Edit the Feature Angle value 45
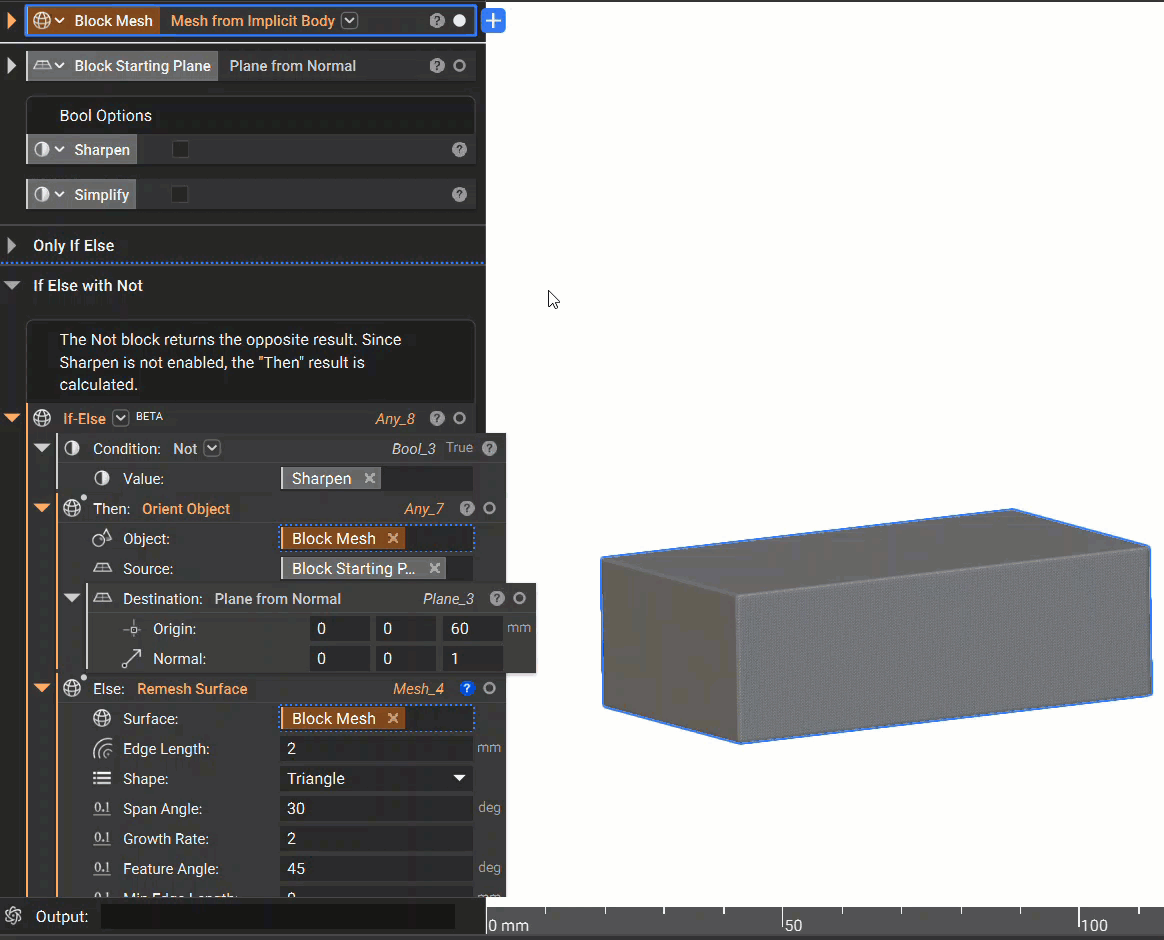The image size is (1164, 940). [376, 868]
